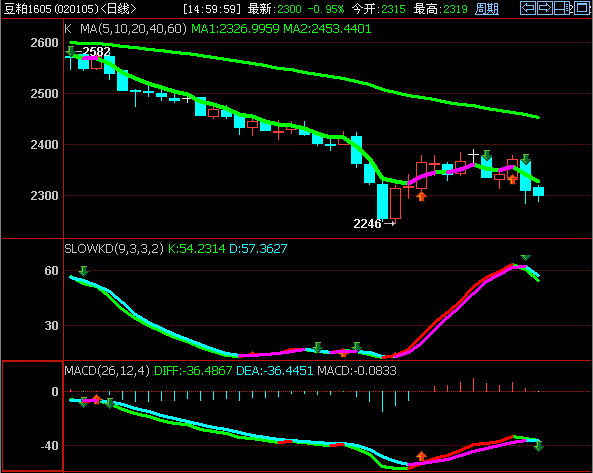This screenshot has height=473, width=593.
Task: Click the 2582 high price marker
Action: point(96,51)
